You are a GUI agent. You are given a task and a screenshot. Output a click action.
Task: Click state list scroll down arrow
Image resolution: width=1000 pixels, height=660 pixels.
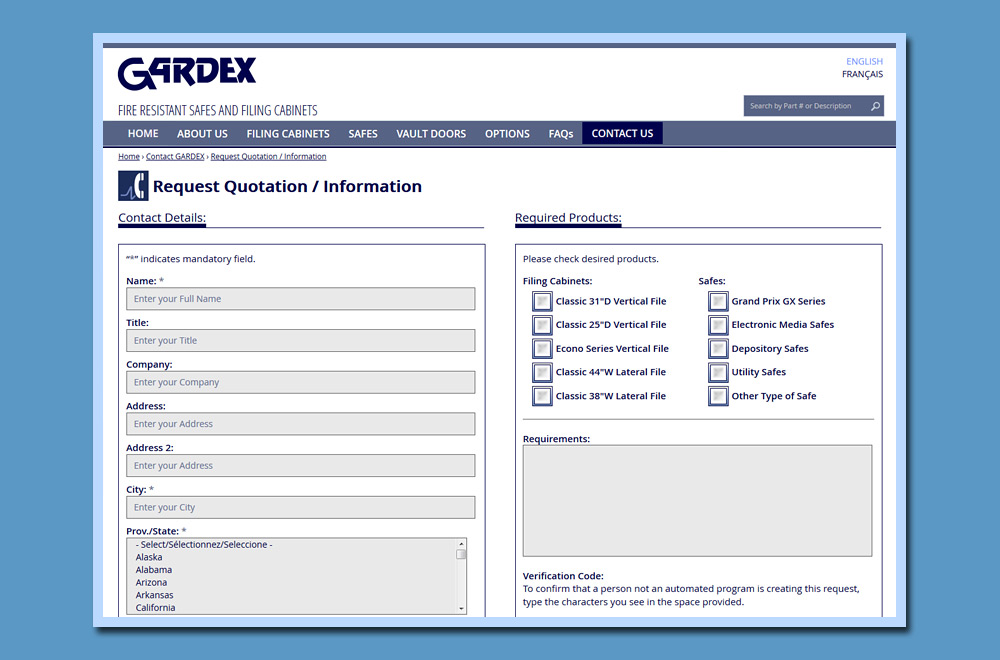coord(461,609)
